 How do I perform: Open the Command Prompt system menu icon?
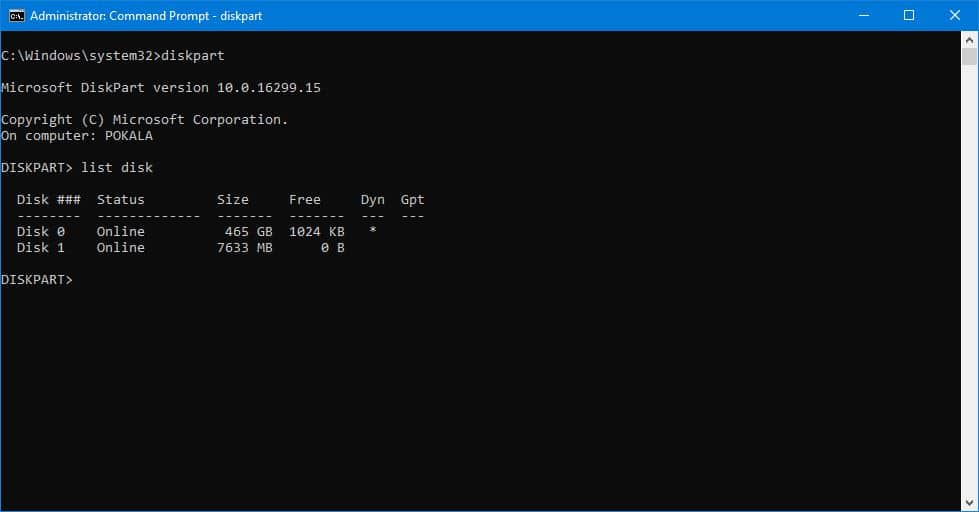tap(16, 16)
